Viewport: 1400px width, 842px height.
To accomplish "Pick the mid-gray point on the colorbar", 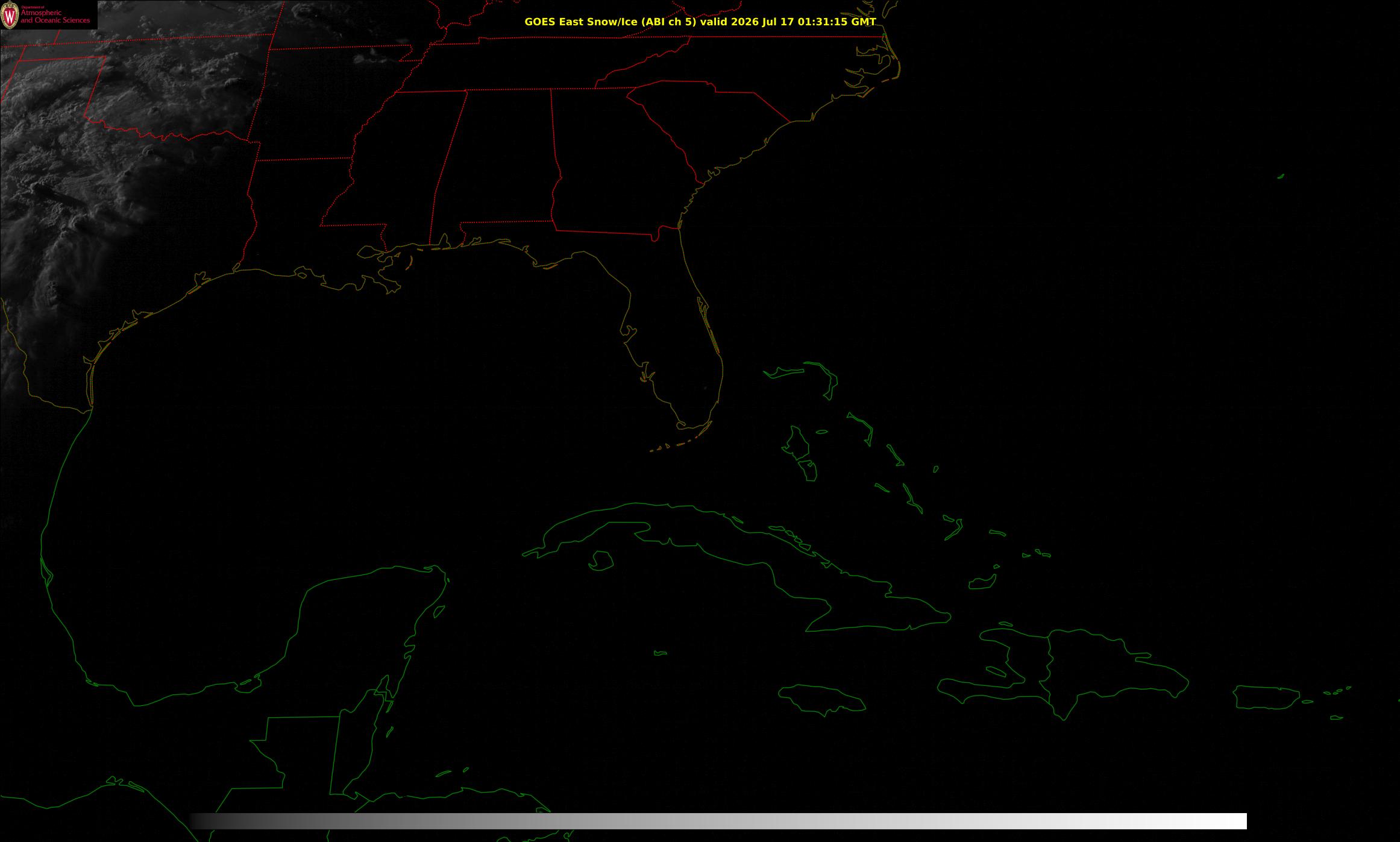I will (718, 821).
